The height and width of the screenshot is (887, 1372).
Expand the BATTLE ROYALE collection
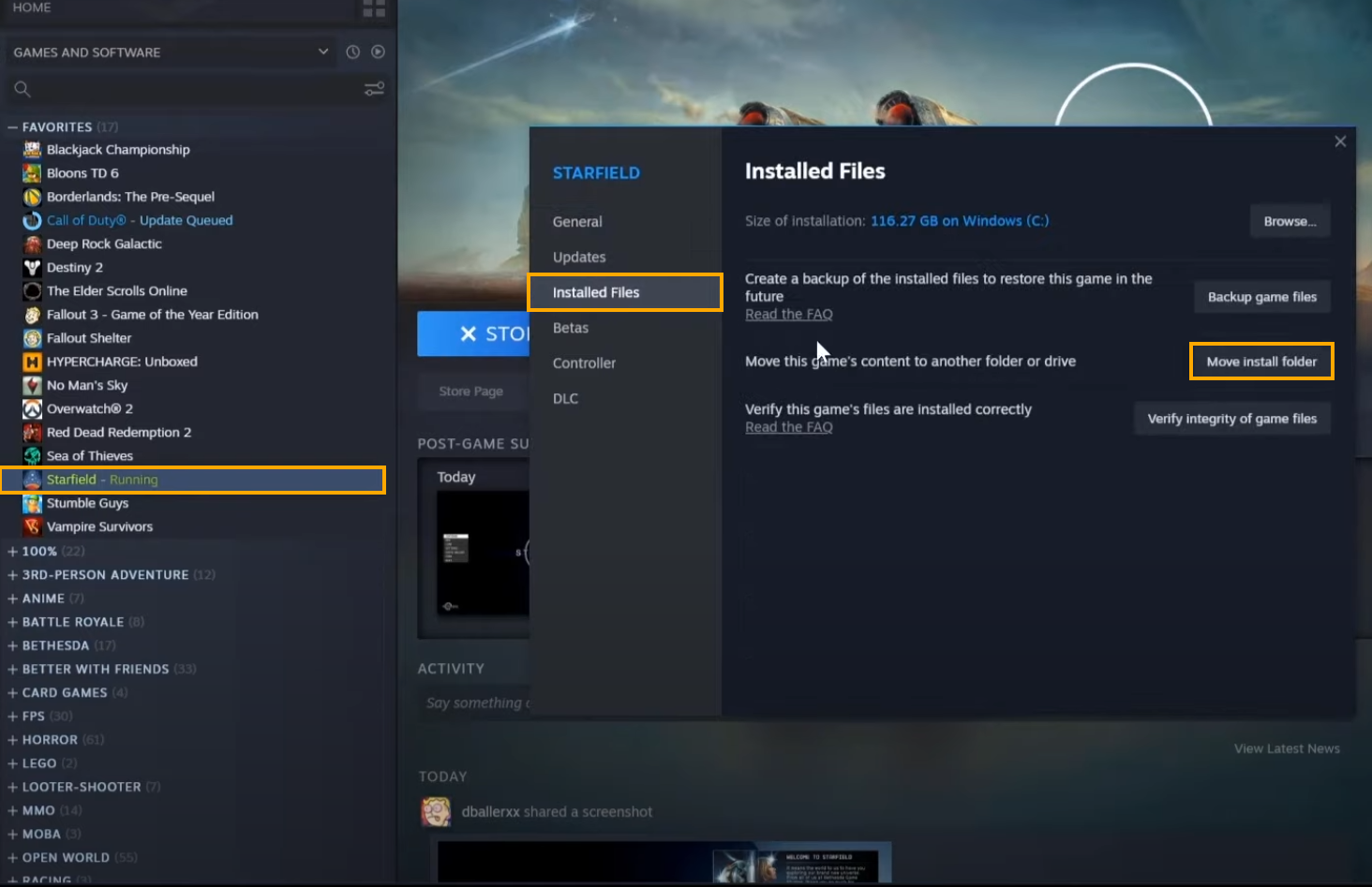click(x=12, y=622)
